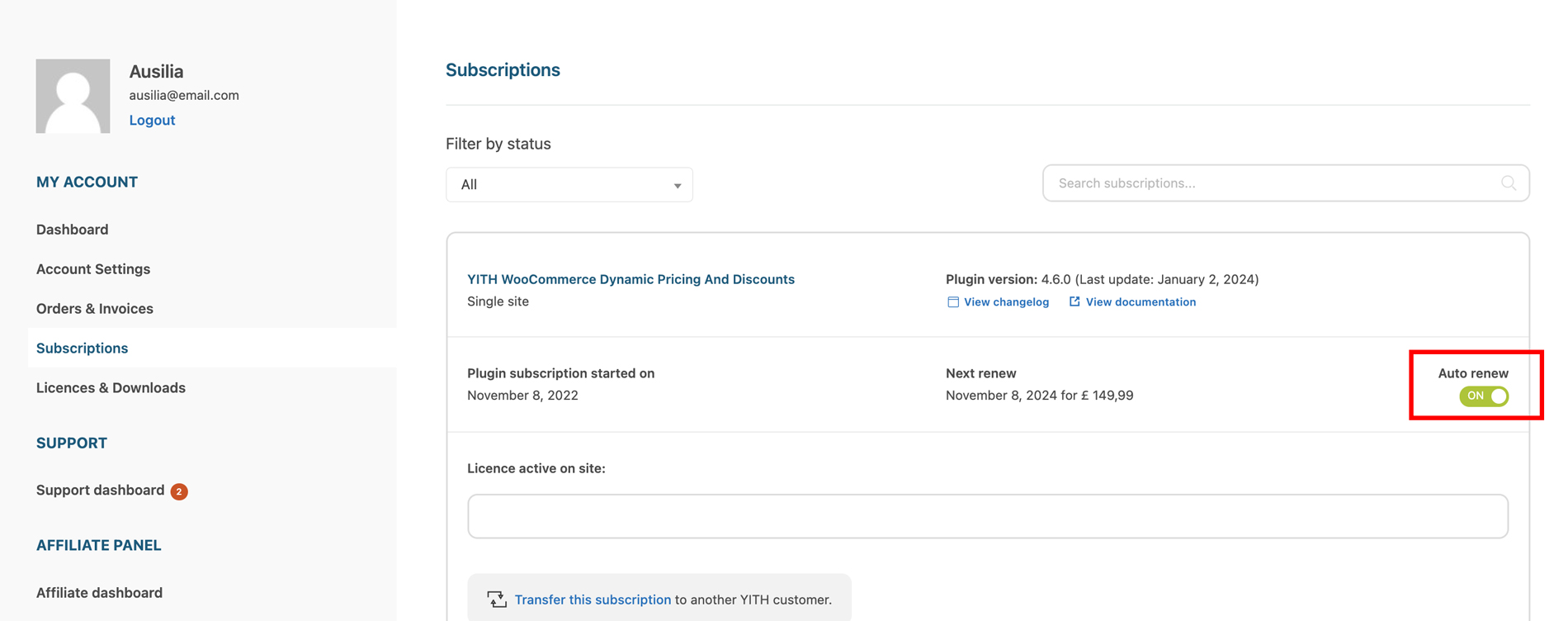Click the ausilia@email.com address

point(184,96)
